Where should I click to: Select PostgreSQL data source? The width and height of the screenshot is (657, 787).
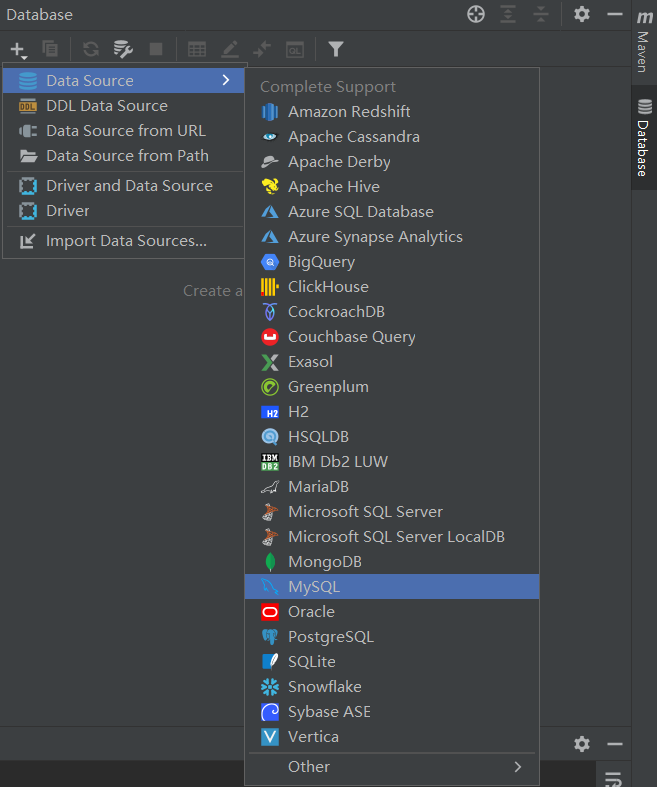tap(392, 637)
